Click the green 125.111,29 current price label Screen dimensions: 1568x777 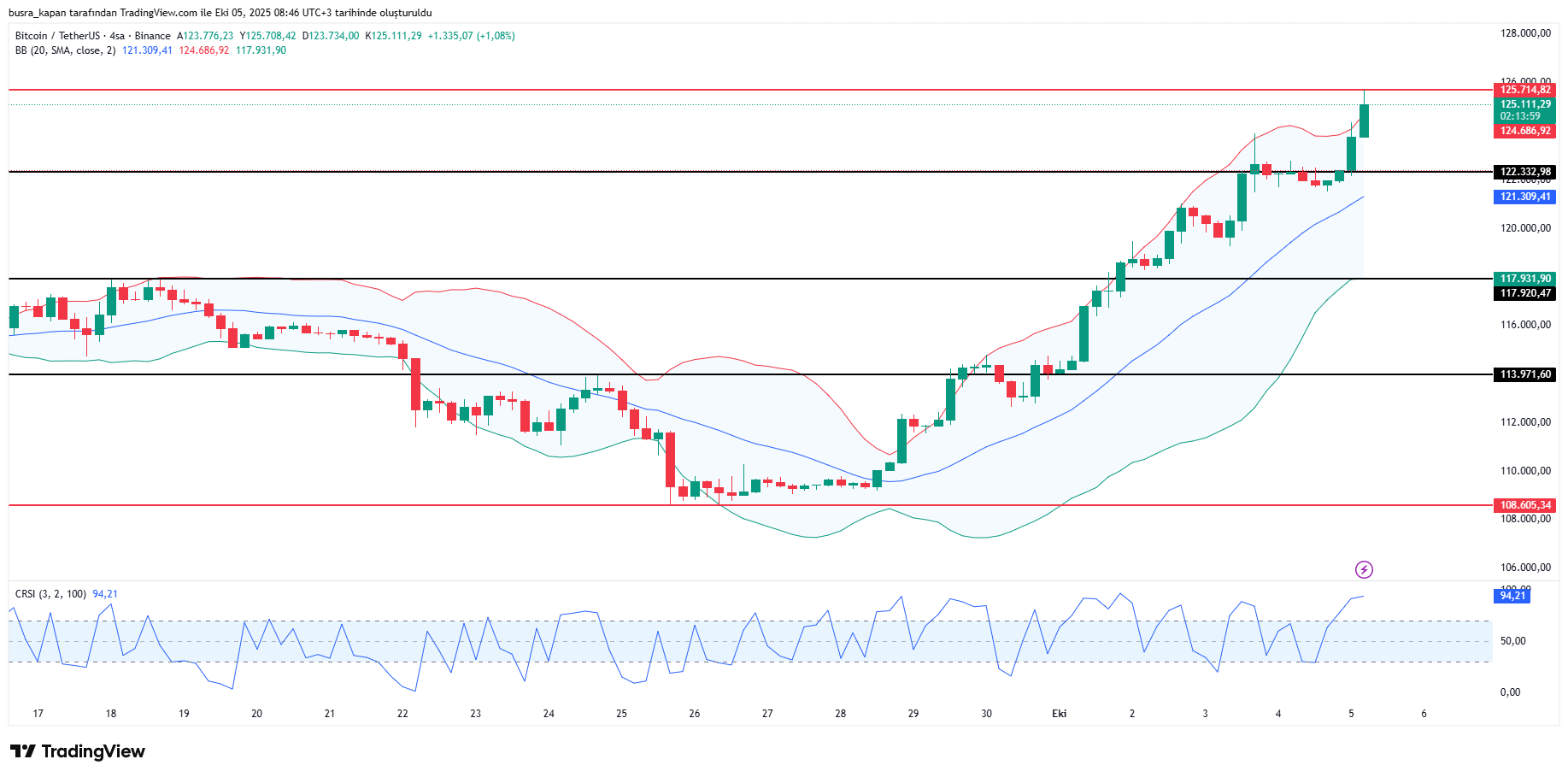click(x=1524, y=104)
